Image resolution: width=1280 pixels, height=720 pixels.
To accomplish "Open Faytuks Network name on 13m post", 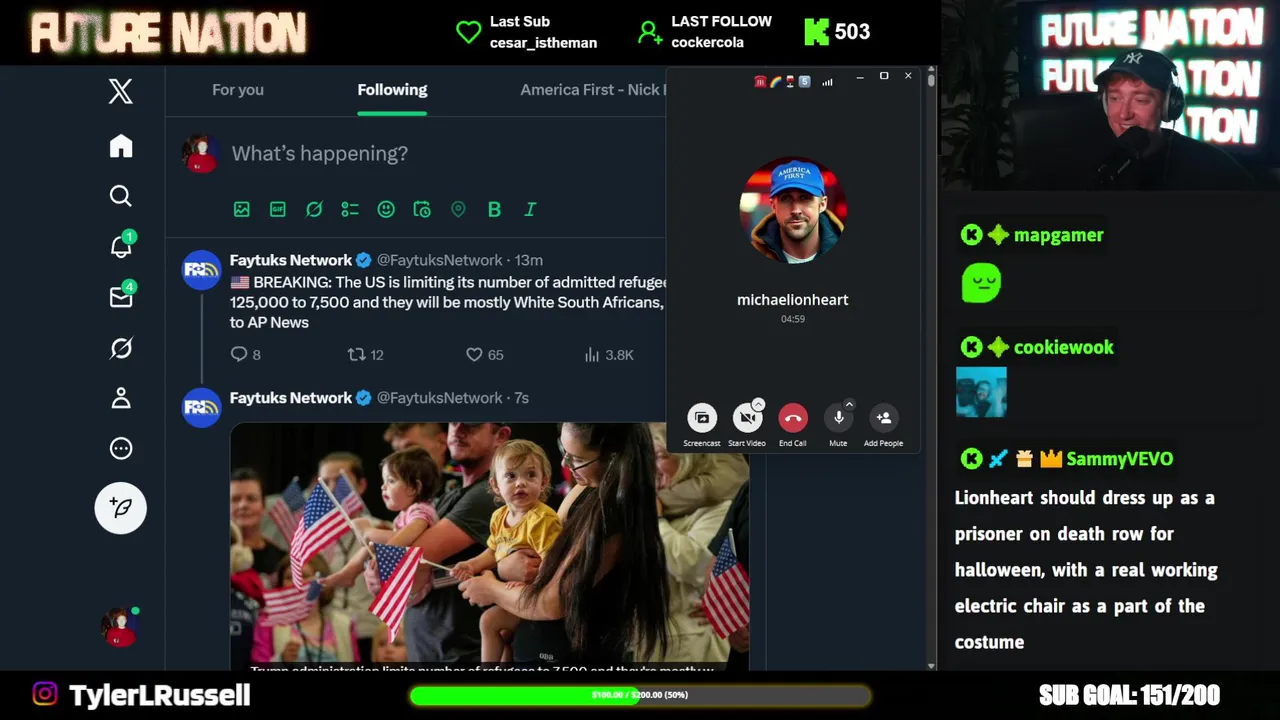I will point(291,260).
